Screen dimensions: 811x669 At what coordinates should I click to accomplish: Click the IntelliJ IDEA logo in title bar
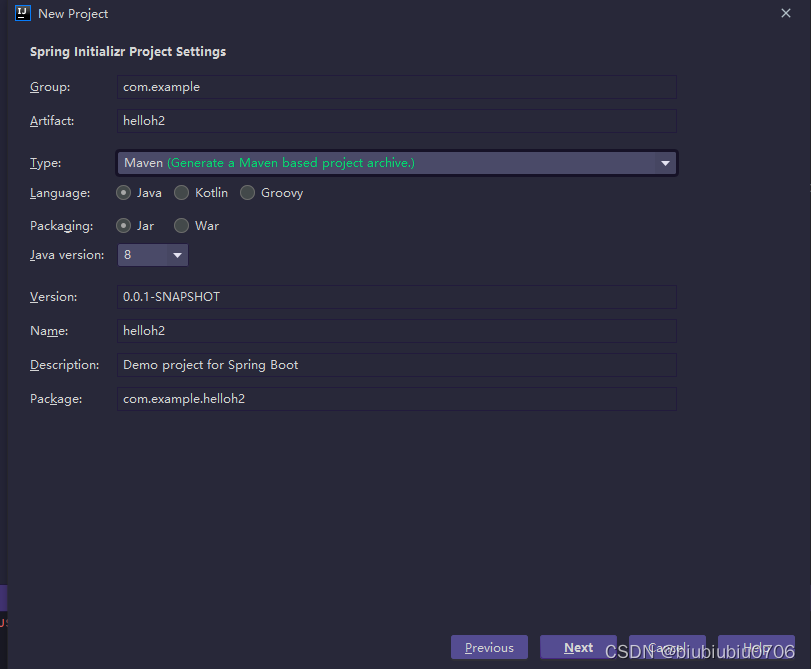coord(23,13)
